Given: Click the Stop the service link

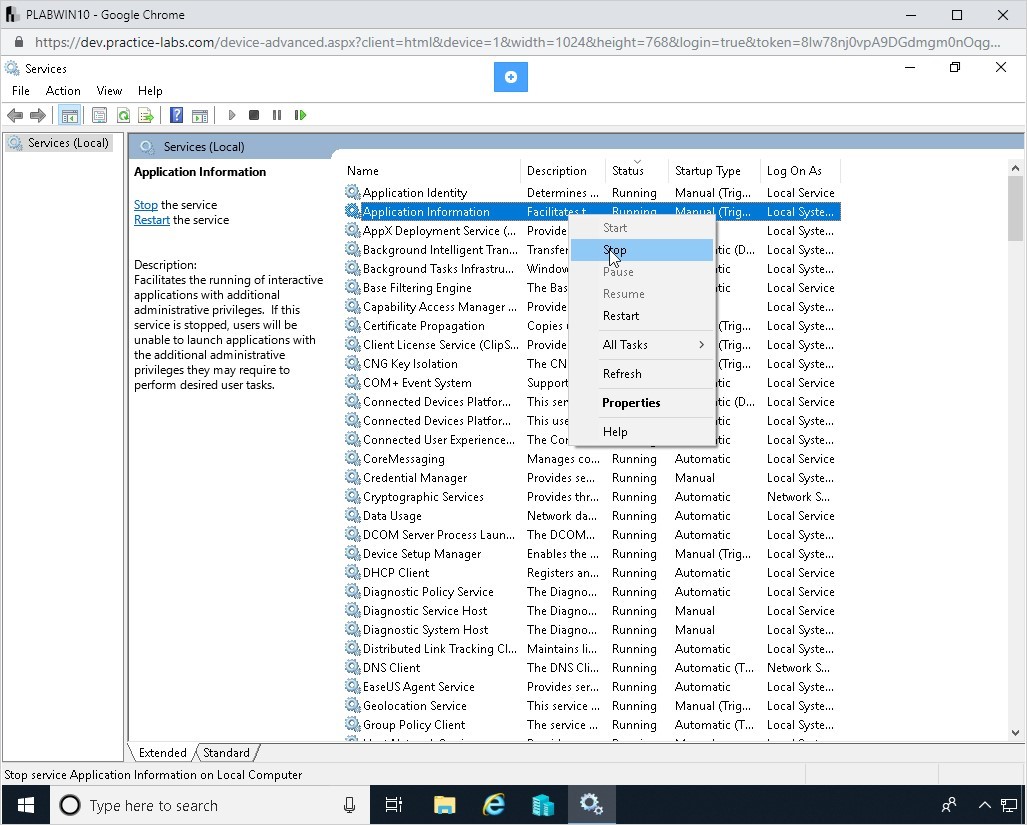Looking at the screenshot, I should pos(145,205).
